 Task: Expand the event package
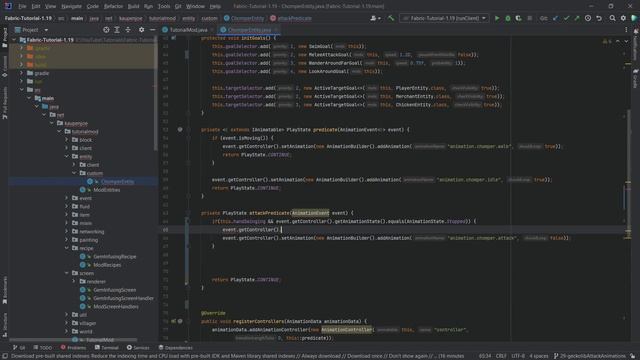point(67,198)
